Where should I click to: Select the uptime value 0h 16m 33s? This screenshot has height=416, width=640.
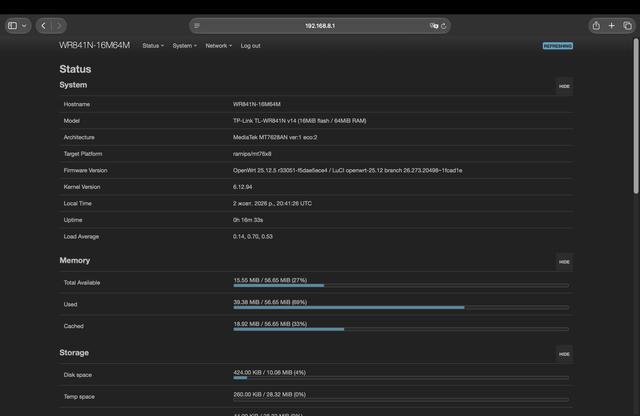[248, 220]
